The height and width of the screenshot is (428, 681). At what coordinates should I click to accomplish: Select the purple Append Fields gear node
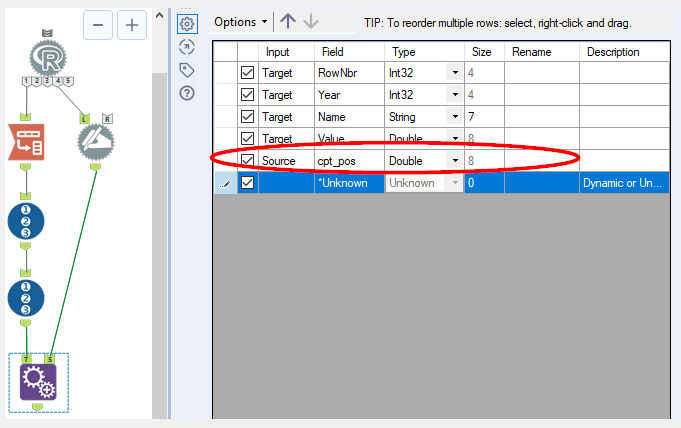[x=38, y=382]
